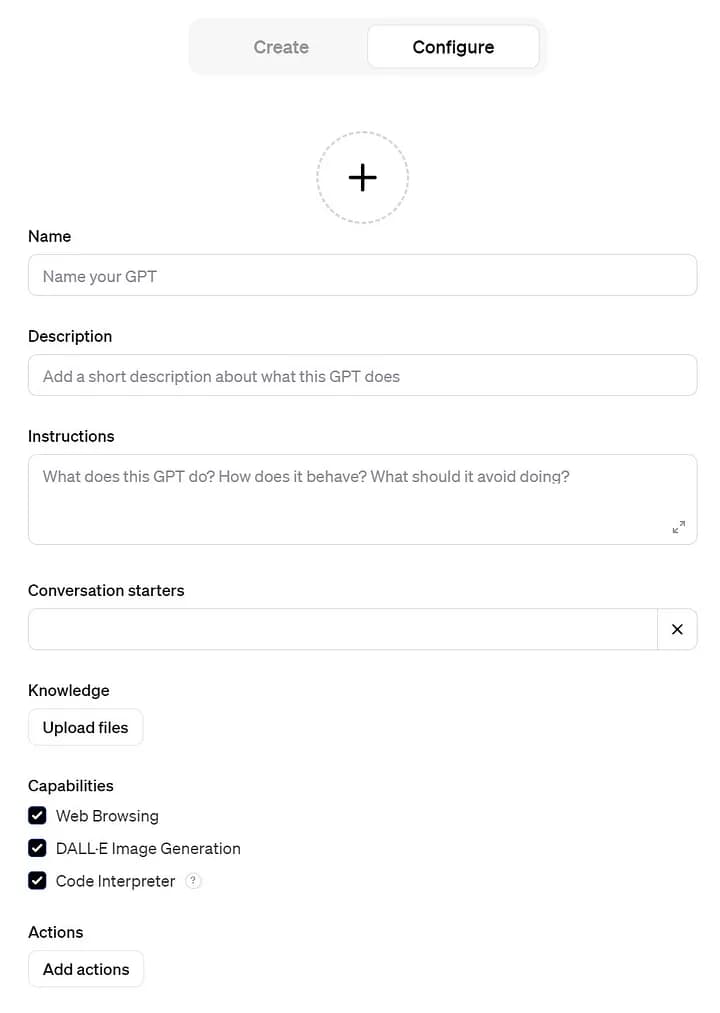Open the Code Interpreter help tooltip
The width and height of the screenshot is (720, 1013).
tap(192, 881)
